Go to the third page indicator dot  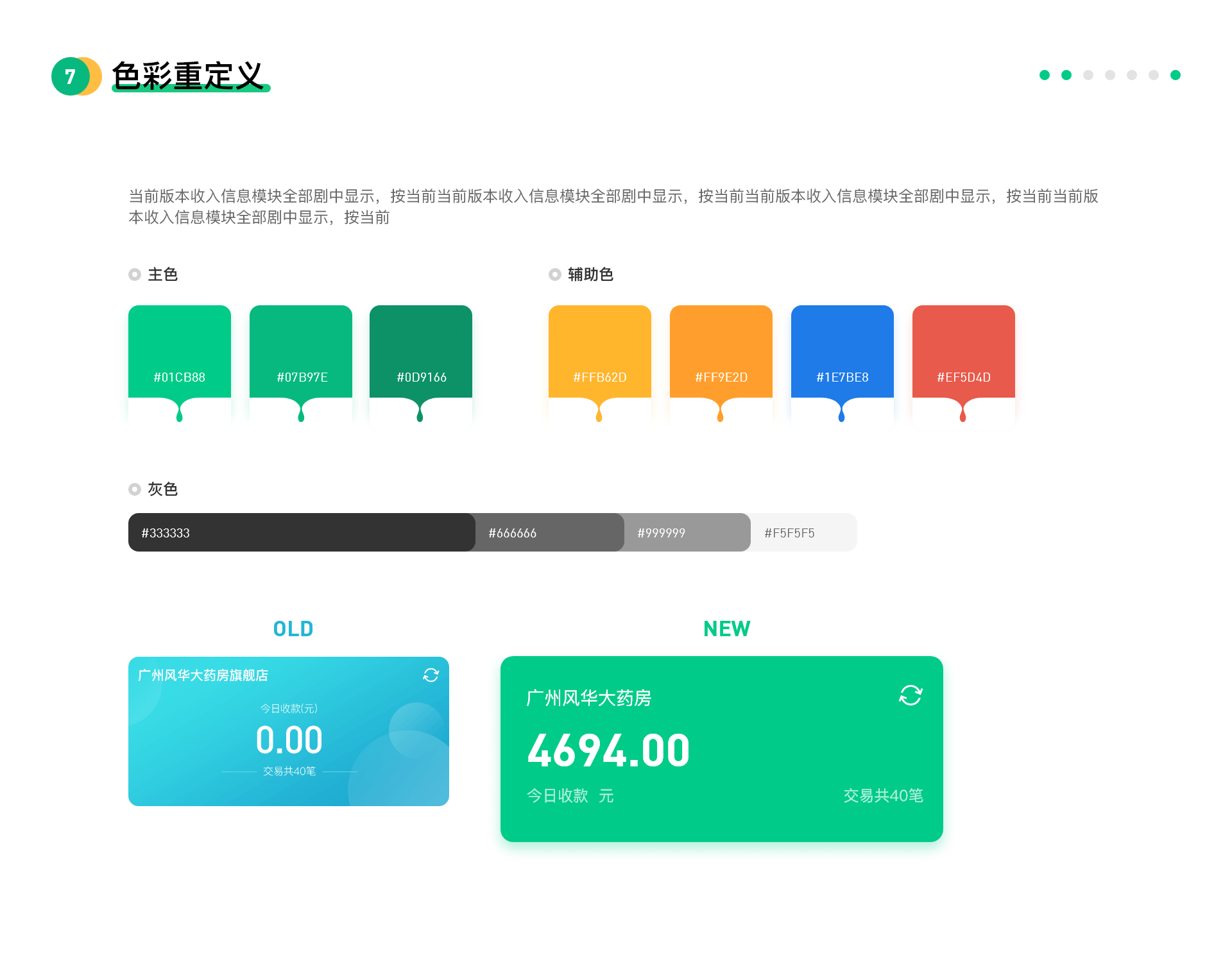pyautogui.click(x=1088, y=75)
